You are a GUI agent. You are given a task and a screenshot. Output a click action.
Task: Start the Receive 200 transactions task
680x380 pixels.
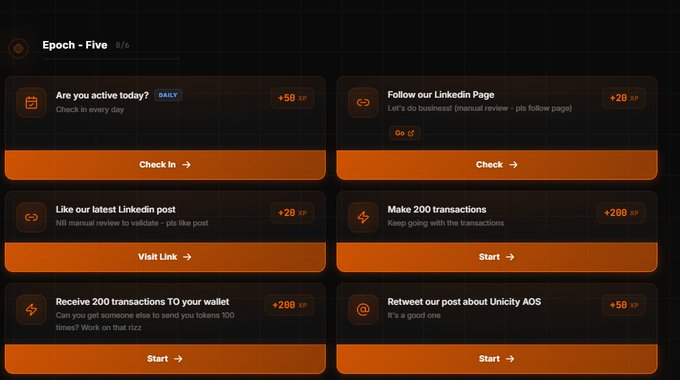click(165, 359)
